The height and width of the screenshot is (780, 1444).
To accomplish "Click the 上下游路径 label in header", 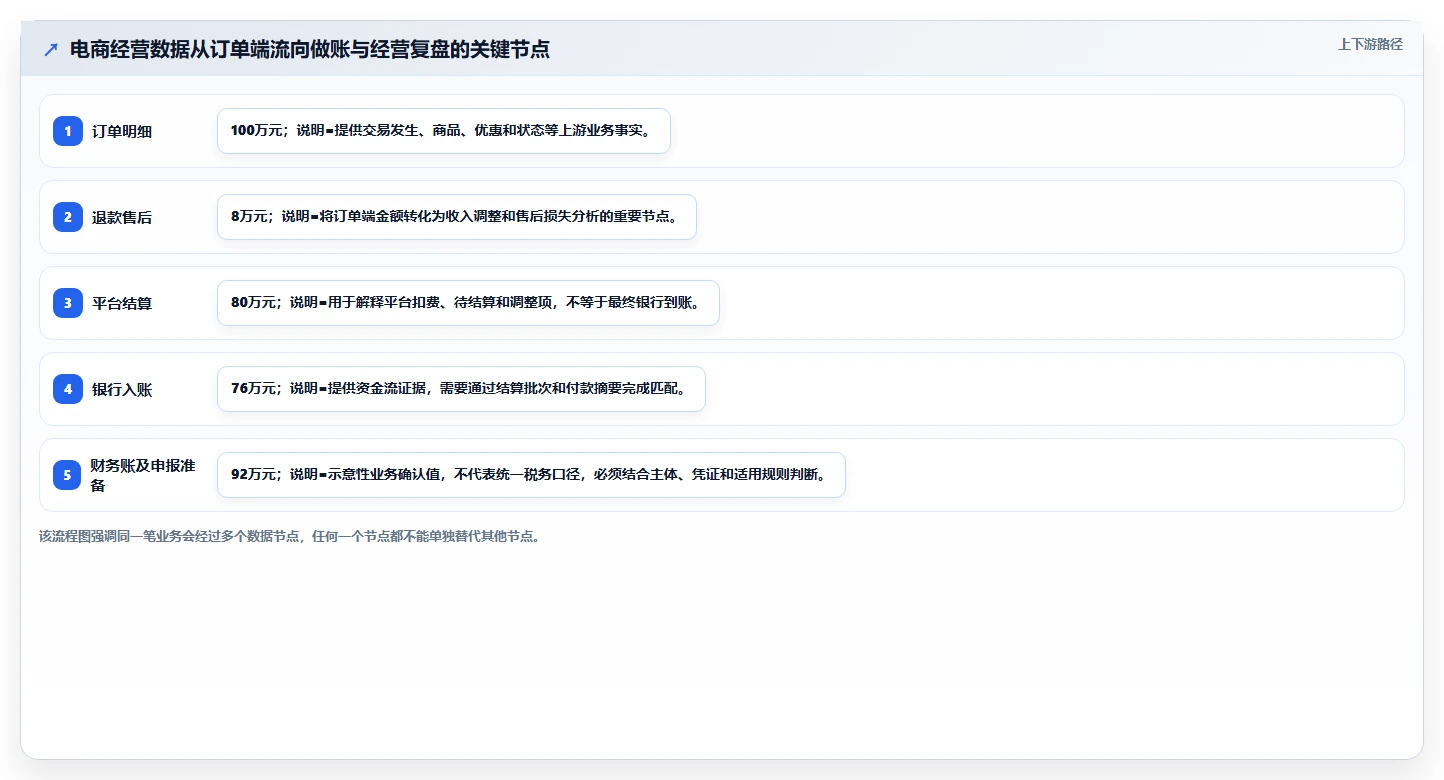I will pos(1370,44).
